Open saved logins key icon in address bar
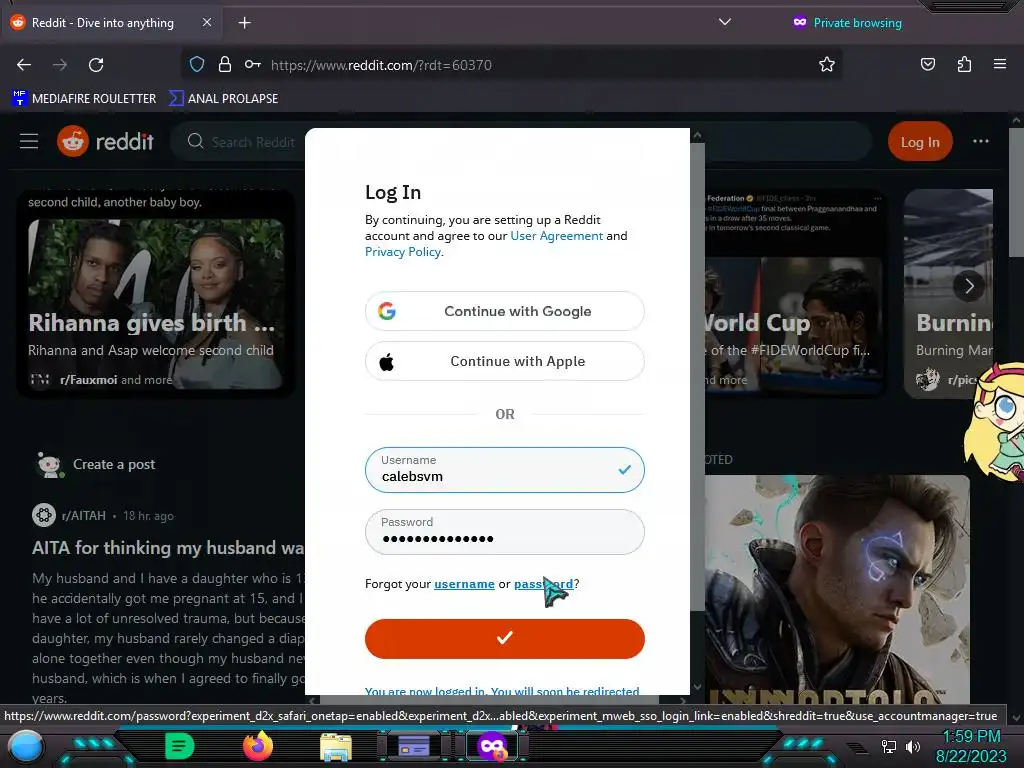This screenshot has width=1024, height=768. [x=253, y=64]
